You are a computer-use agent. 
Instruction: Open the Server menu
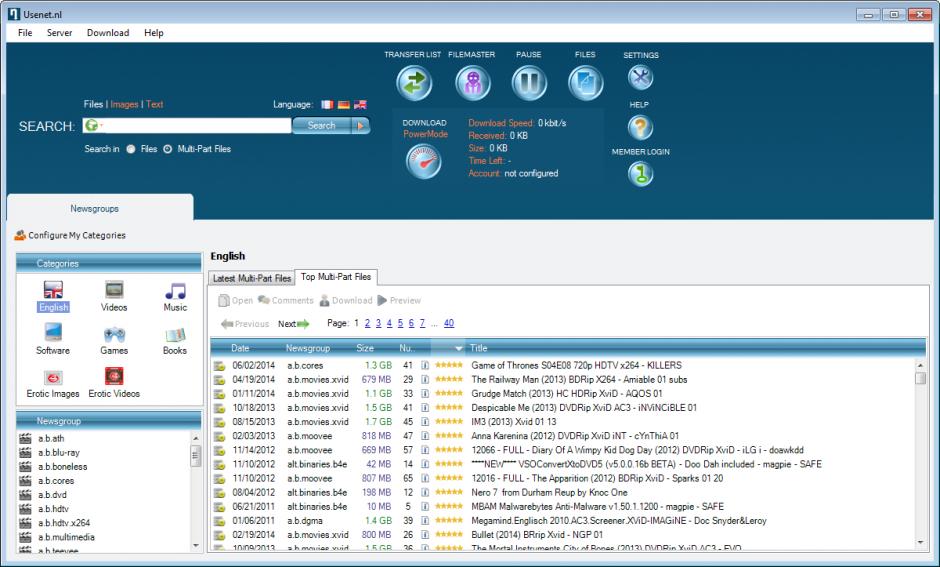59,33
